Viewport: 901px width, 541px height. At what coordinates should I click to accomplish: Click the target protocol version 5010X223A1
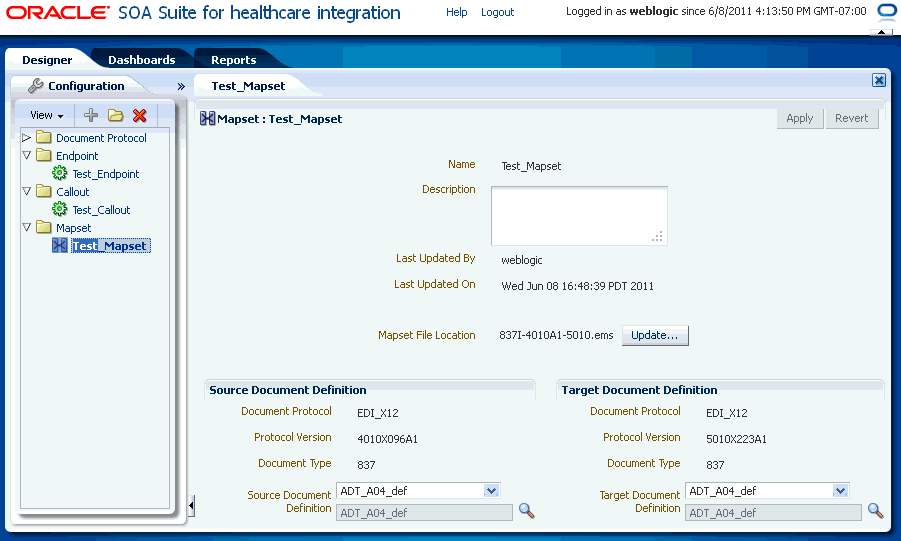pyautogui.click(x=736, y=439)
